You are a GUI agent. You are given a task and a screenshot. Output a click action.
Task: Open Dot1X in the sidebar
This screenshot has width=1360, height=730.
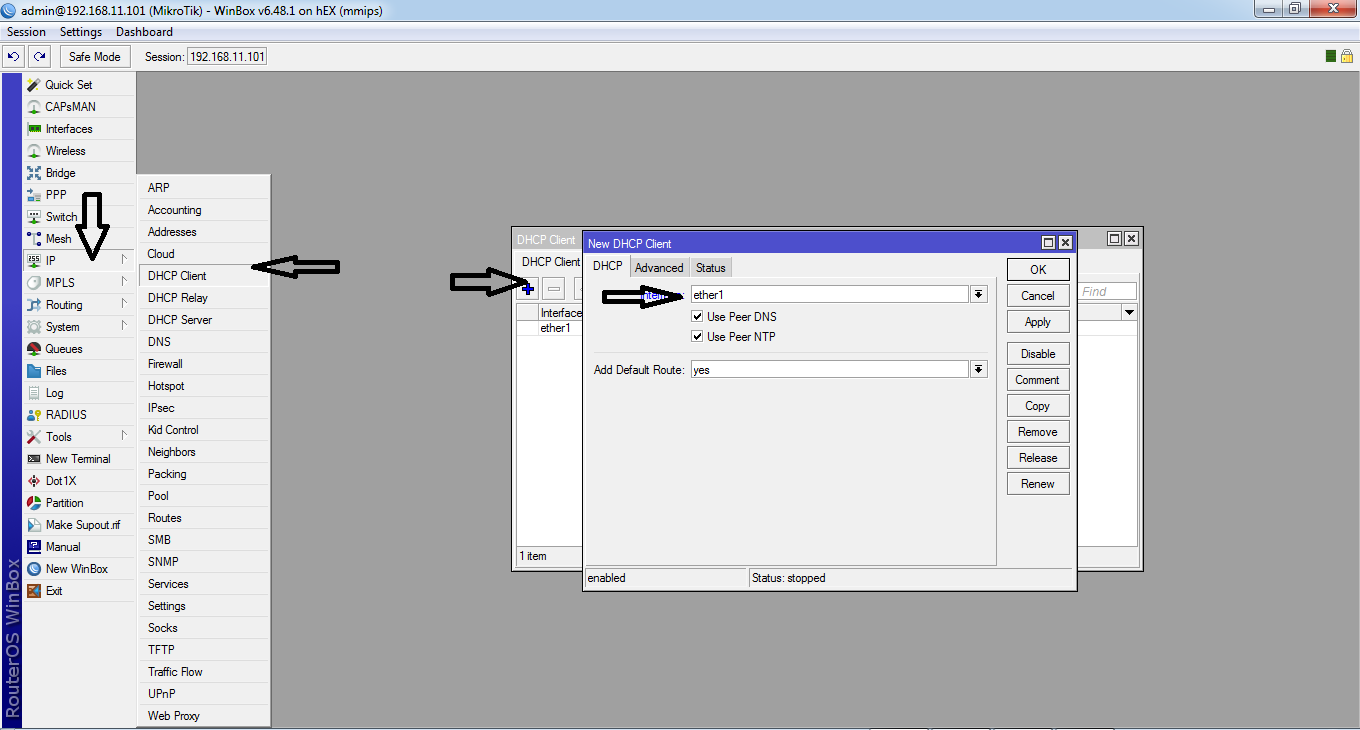79,481
